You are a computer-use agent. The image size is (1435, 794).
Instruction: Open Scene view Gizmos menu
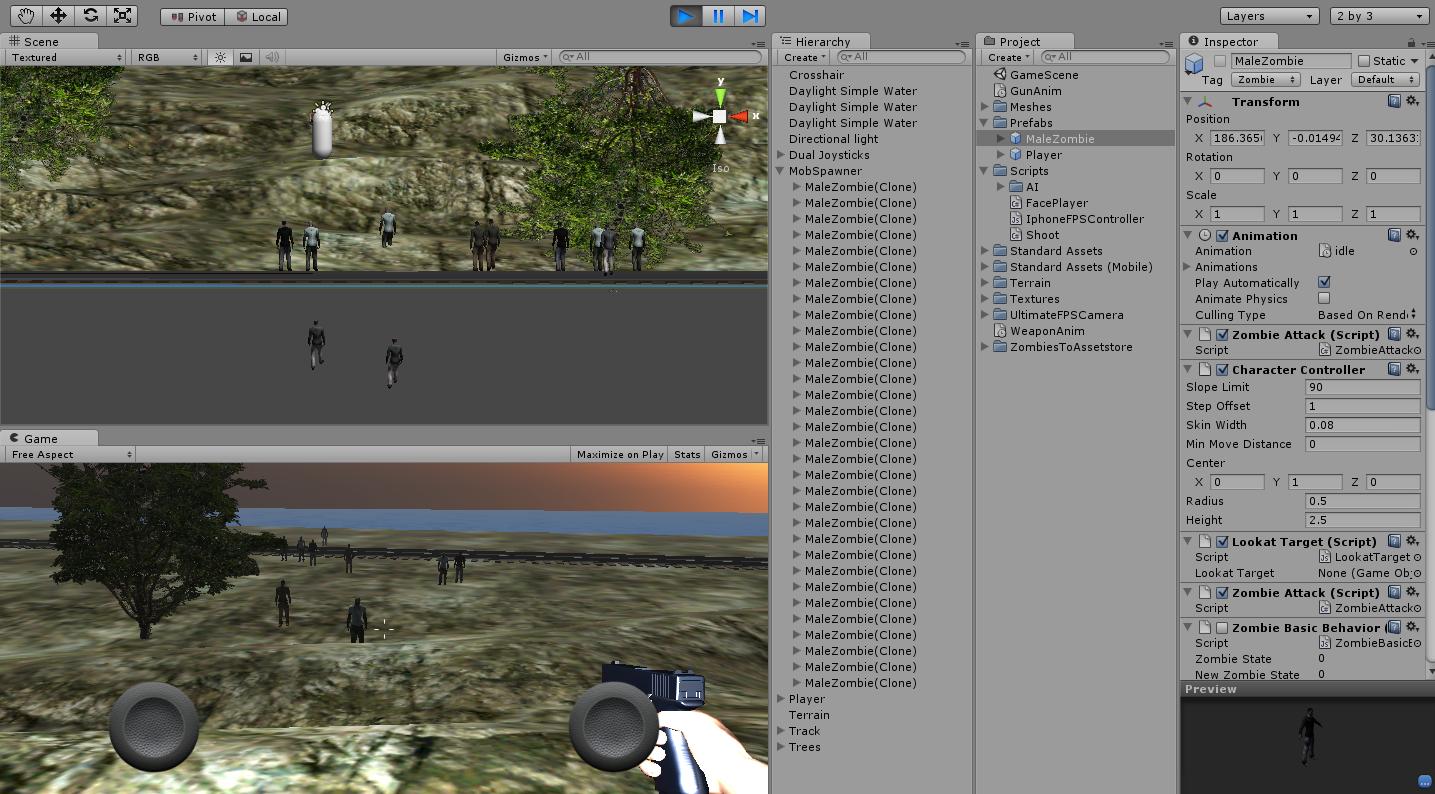pos(525,57)
